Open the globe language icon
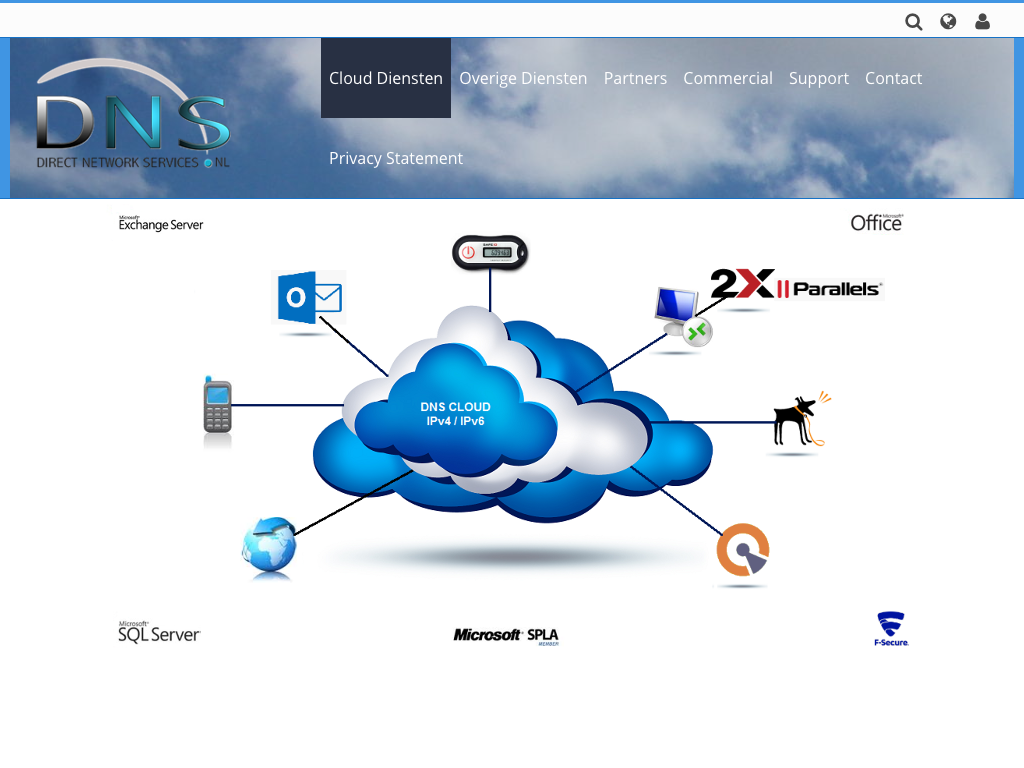The image size is (1024, 768). click(948, 22)
